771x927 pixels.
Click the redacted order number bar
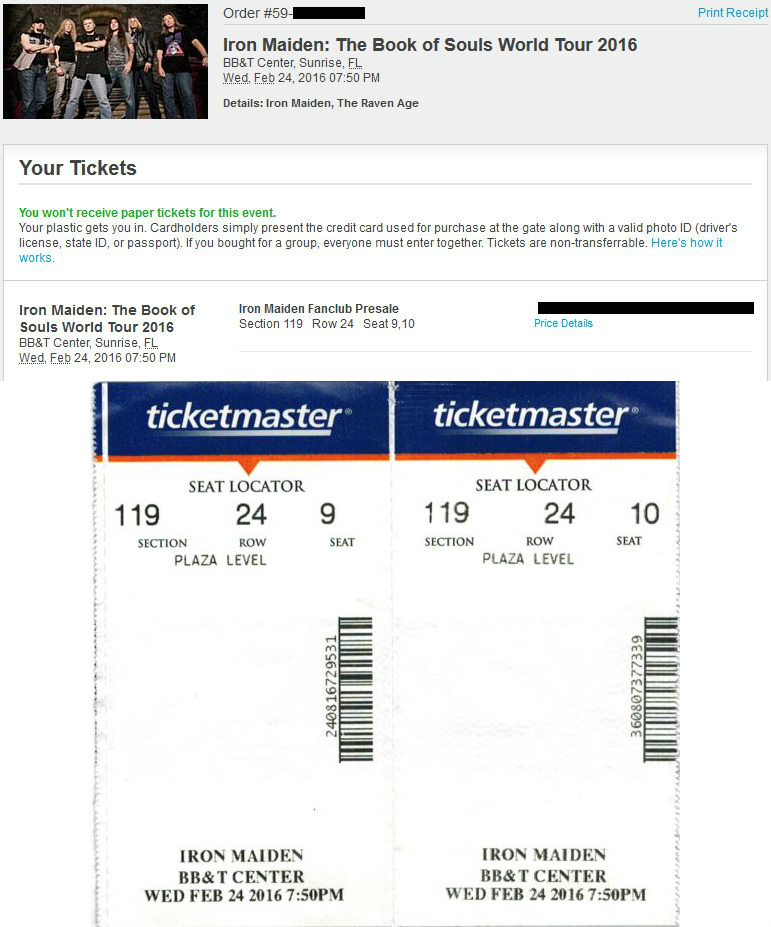tap(329, 13)
